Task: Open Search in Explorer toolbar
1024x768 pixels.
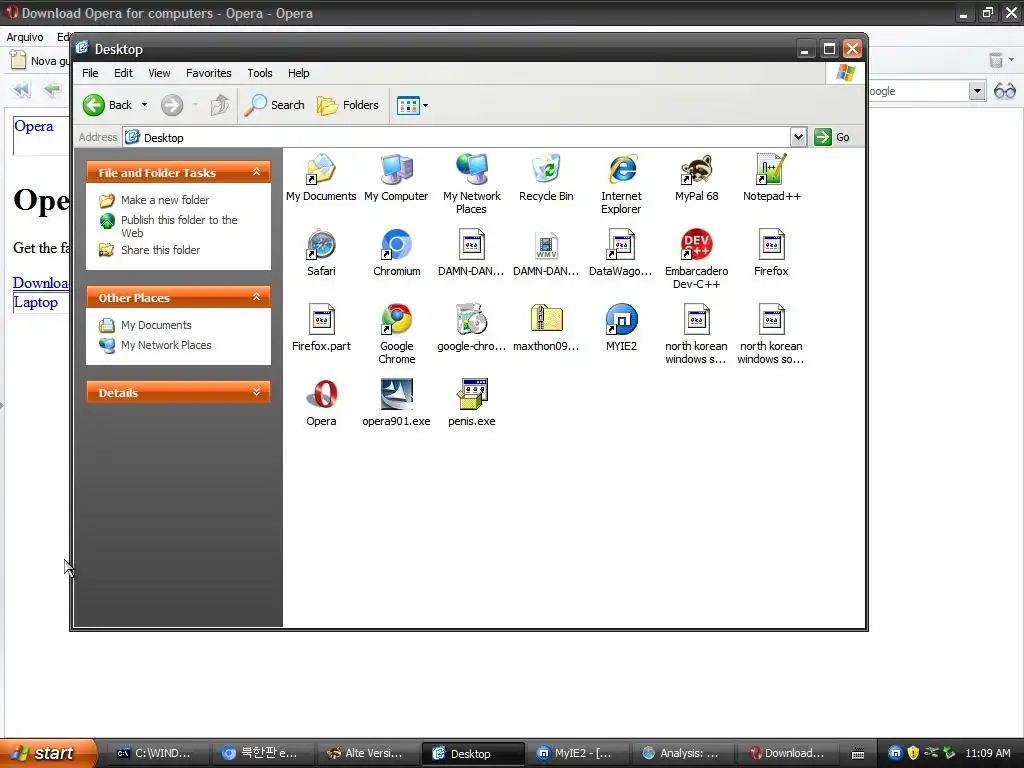Action: [x=274, y=105]
